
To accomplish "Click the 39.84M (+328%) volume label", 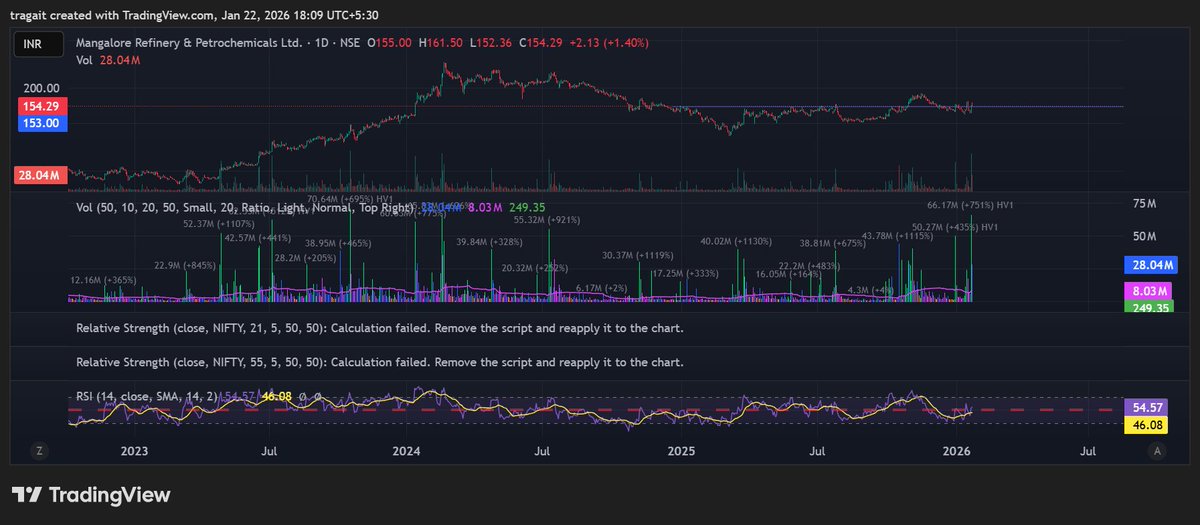I will (x=489, y=243).
